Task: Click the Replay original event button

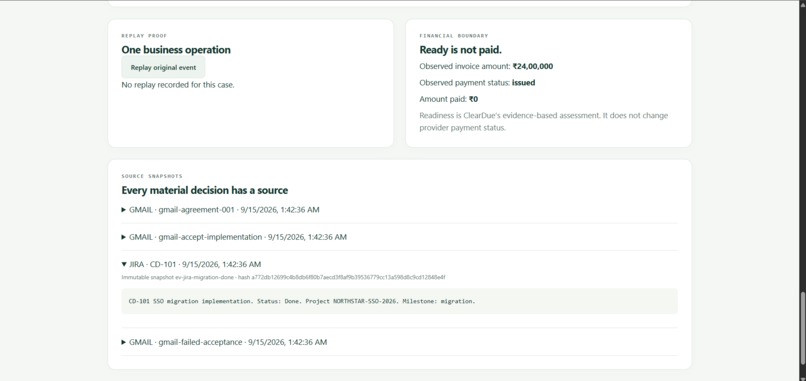Action: coord(163,67)
